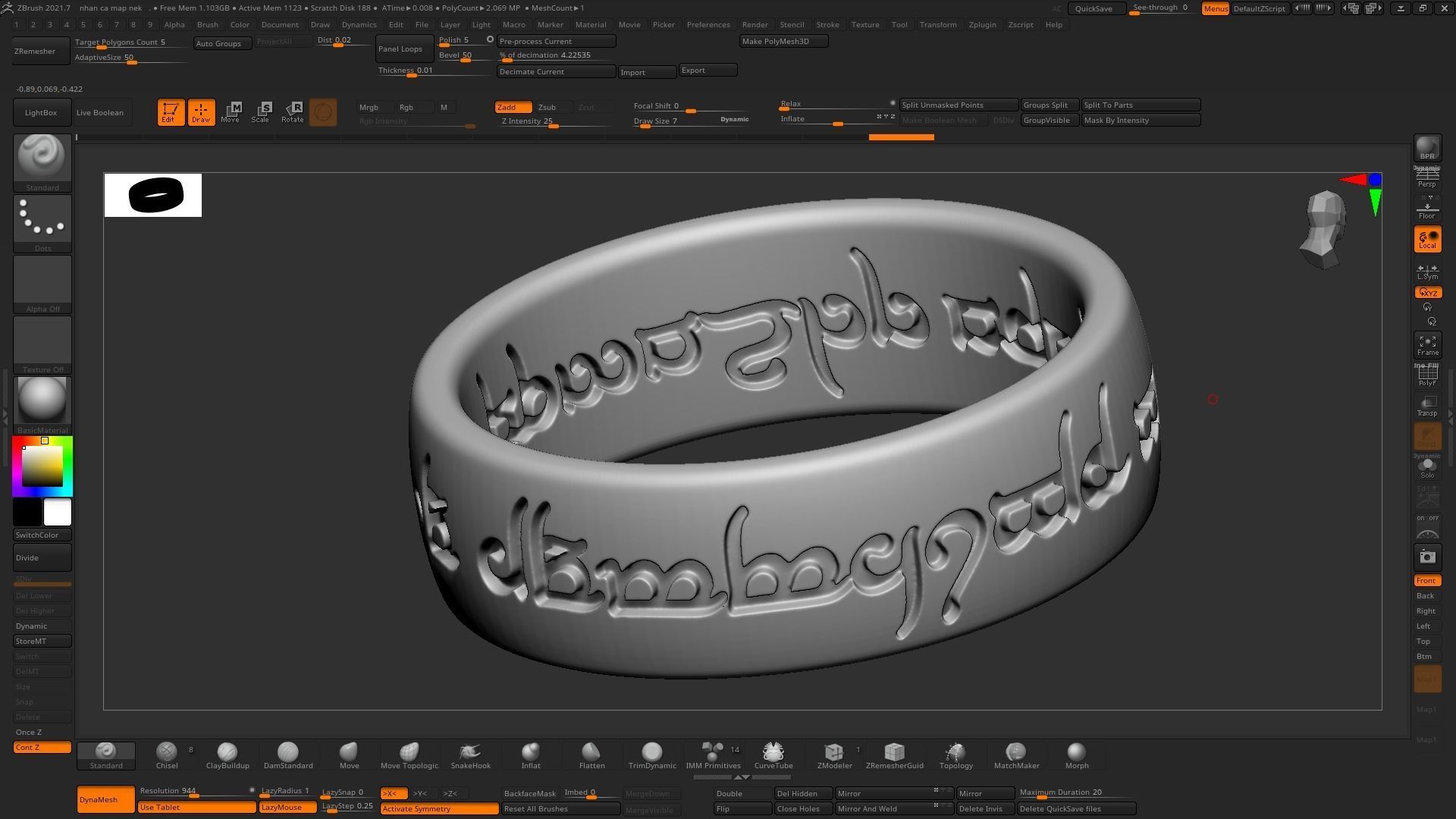Image resolution: width=1456 pixels, height=819 pixels.
Task: Switch to the Rotate tool
Action: point(292,112)
